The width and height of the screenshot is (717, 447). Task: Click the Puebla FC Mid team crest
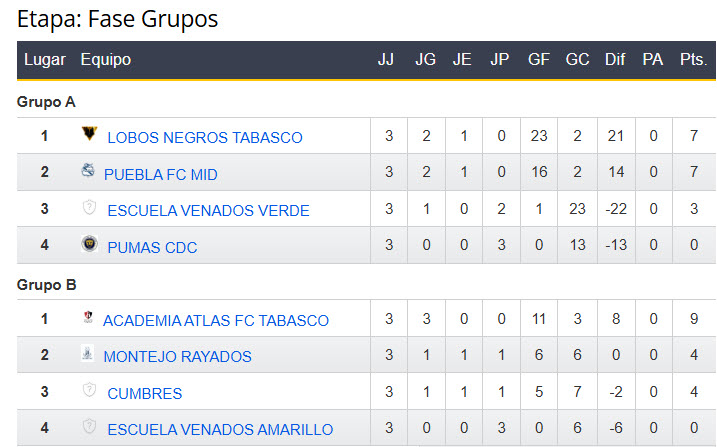coord(88,172)
